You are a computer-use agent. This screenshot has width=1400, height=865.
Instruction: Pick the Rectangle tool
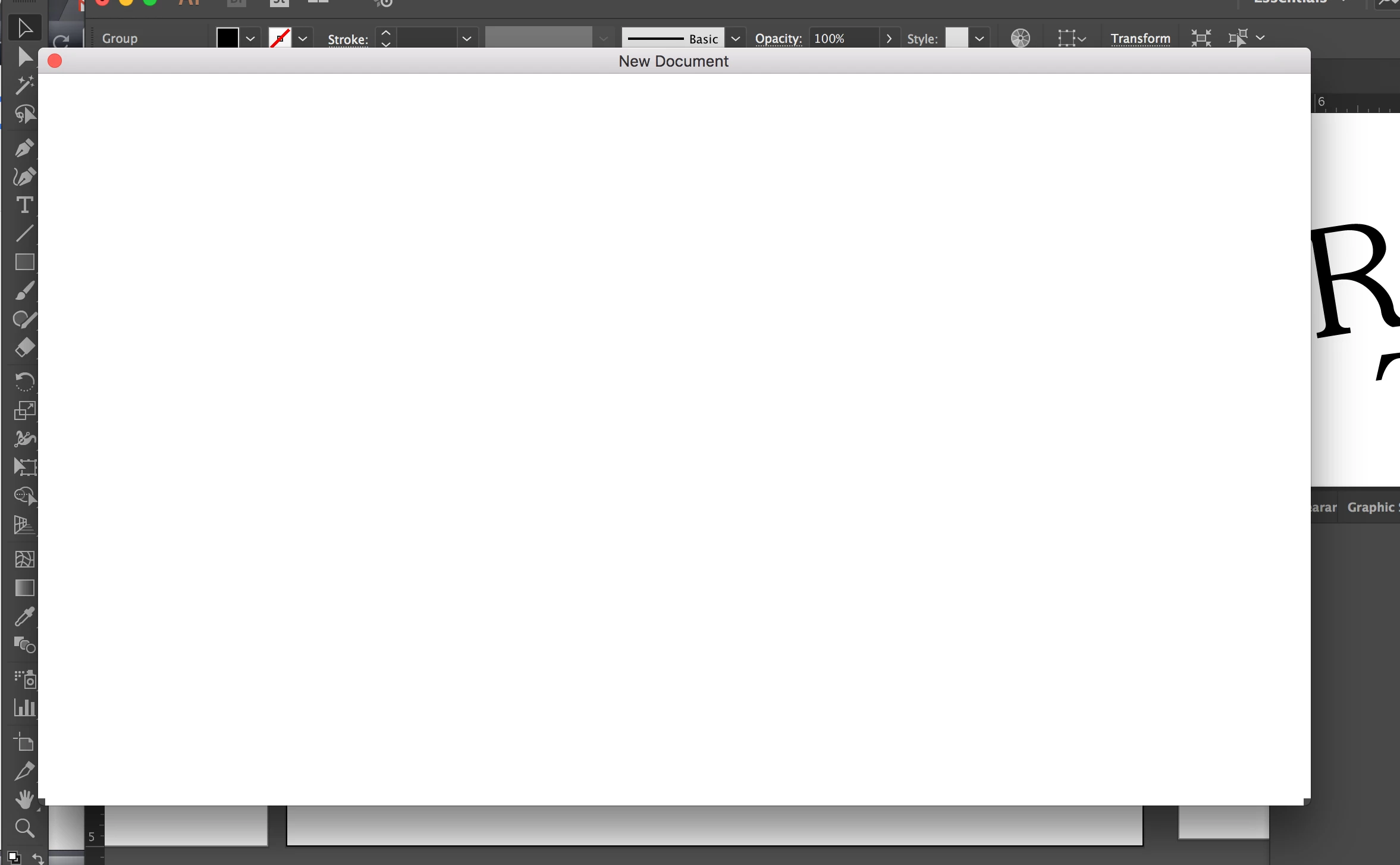(x=24, y=262)
